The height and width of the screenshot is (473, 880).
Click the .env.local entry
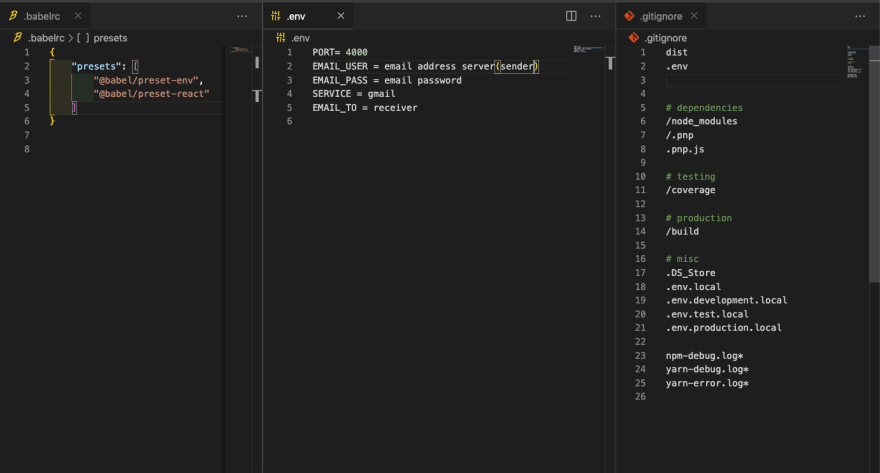coord(694,287)
